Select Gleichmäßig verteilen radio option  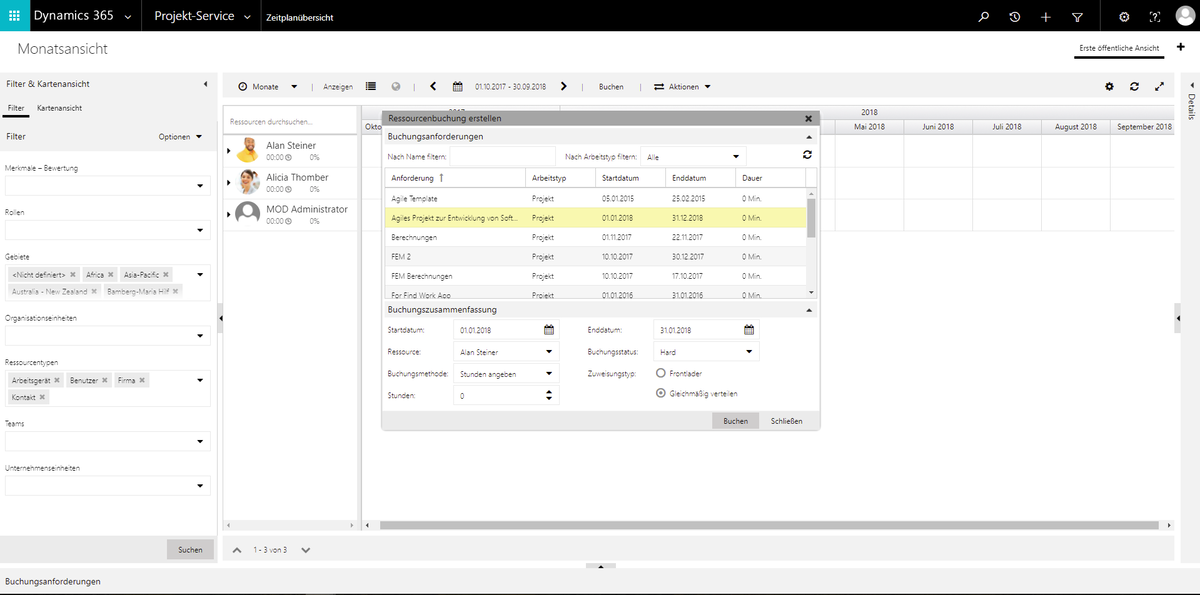661,393
